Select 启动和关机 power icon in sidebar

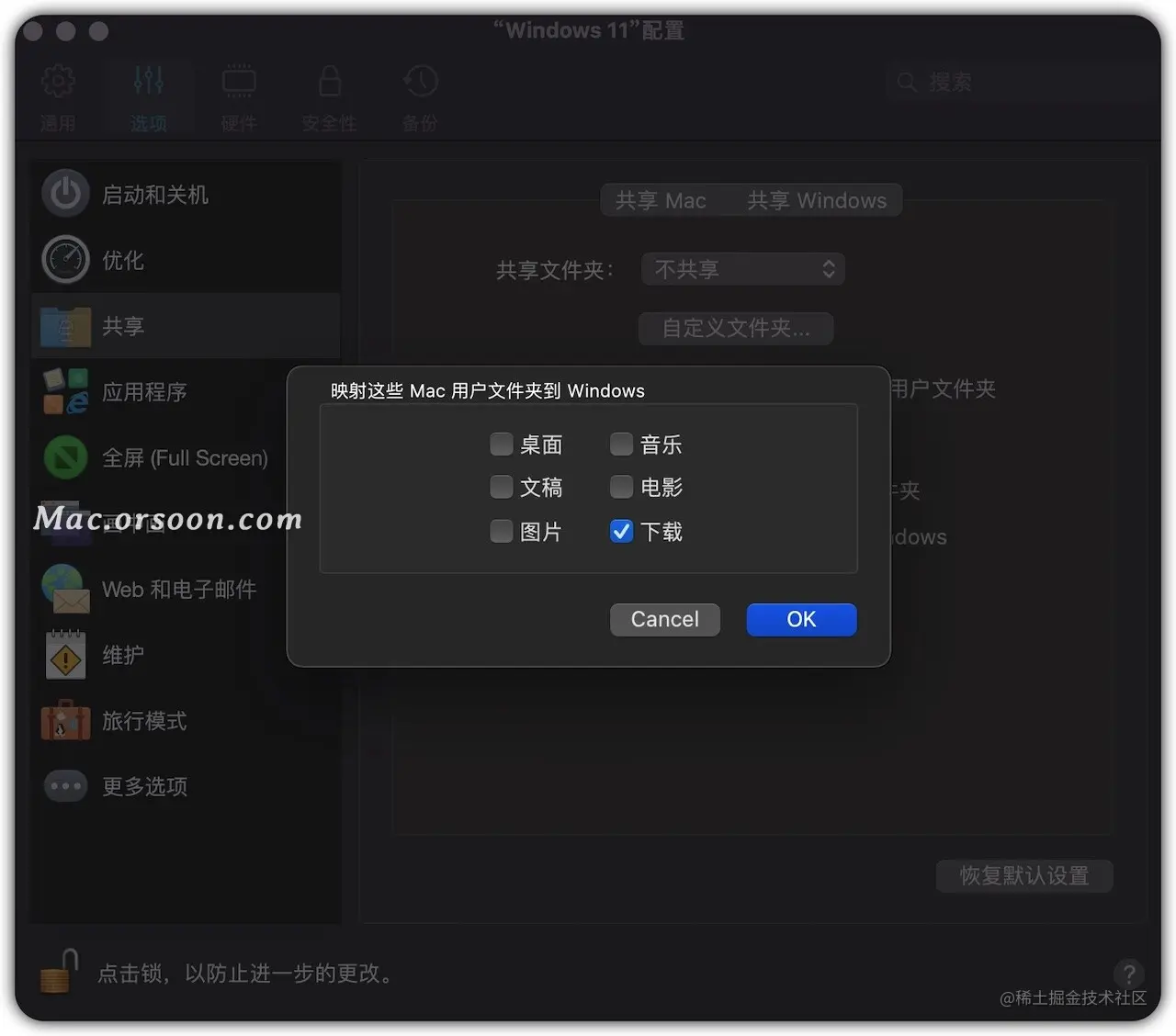65,194
